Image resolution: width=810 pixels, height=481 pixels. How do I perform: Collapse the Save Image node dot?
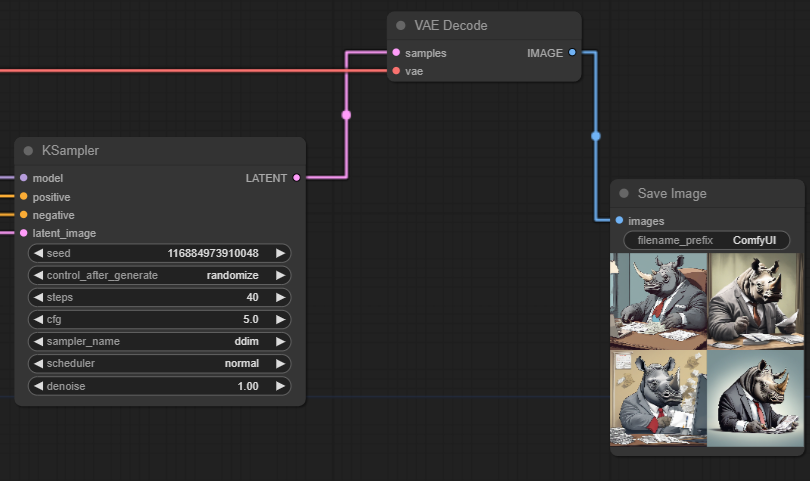click(625, 194)
